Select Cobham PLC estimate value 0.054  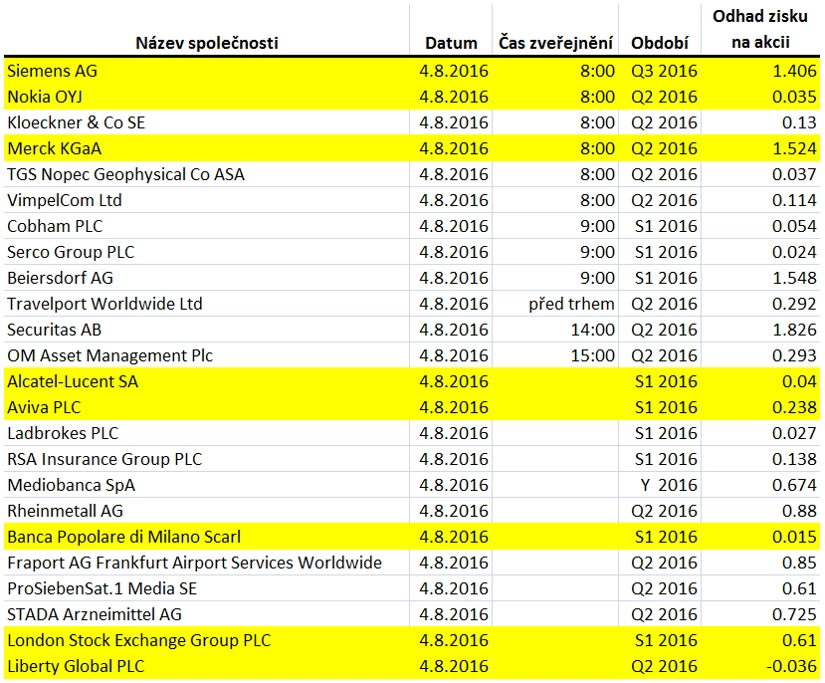pos(794,226)
